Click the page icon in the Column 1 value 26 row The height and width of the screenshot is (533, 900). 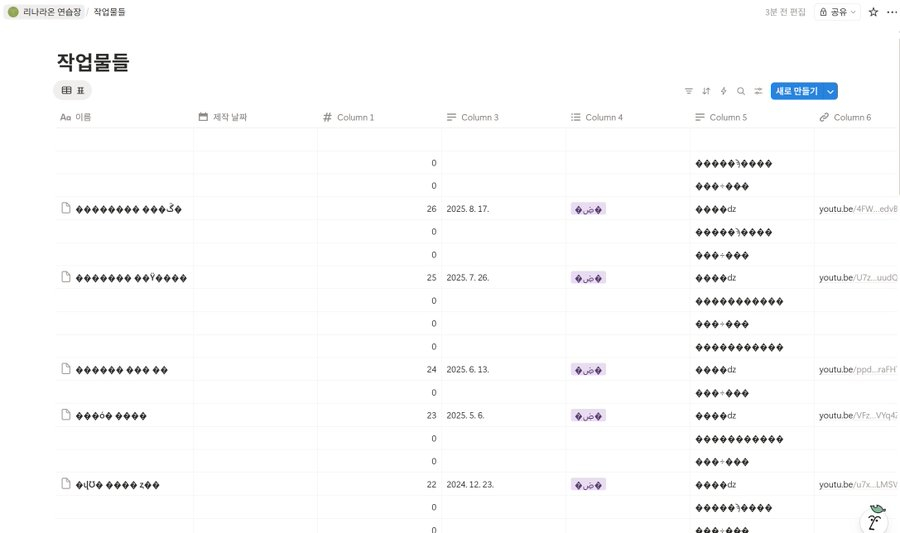tap(66, 208)
